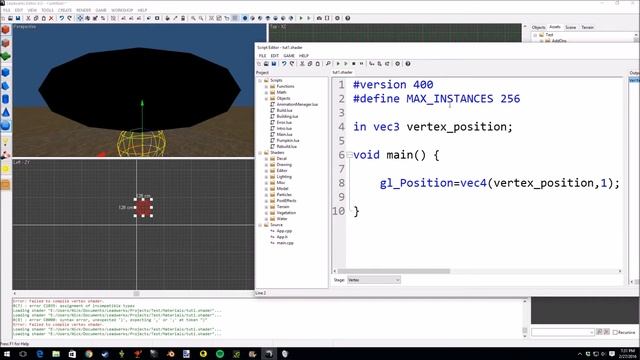This screenshot has width=640, height=360.
Task: Click the run play arrow in the Script Editor toolbar
Action: coord(338,64)
